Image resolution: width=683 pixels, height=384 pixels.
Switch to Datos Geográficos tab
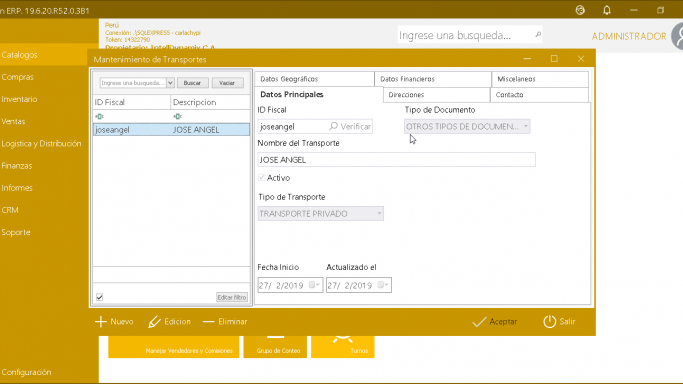click(x=314, y=79)
